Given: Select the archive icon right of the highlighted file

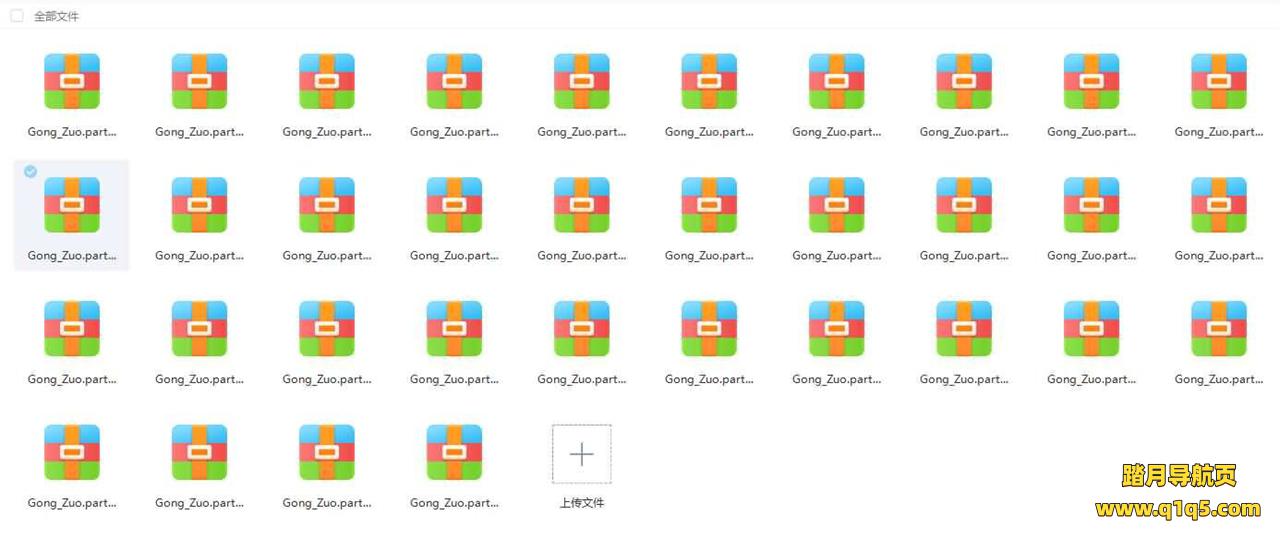Looking at the screenshot, I should [x=199, y=205].
